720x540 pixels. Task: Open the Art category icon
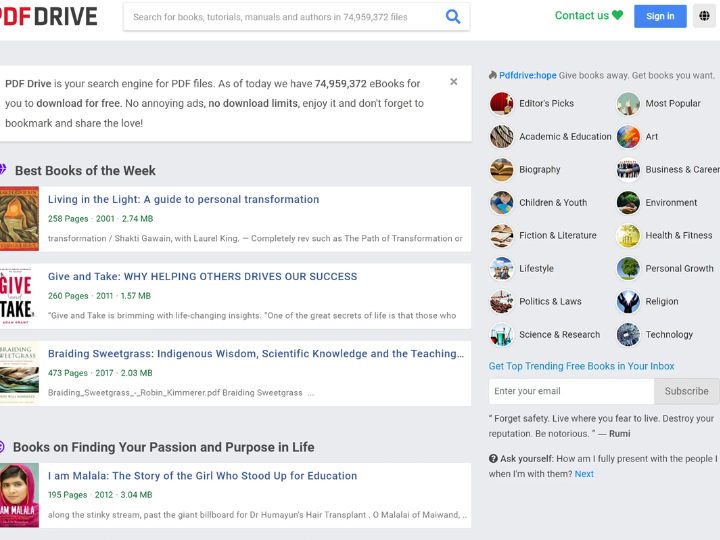click(628, 136)
